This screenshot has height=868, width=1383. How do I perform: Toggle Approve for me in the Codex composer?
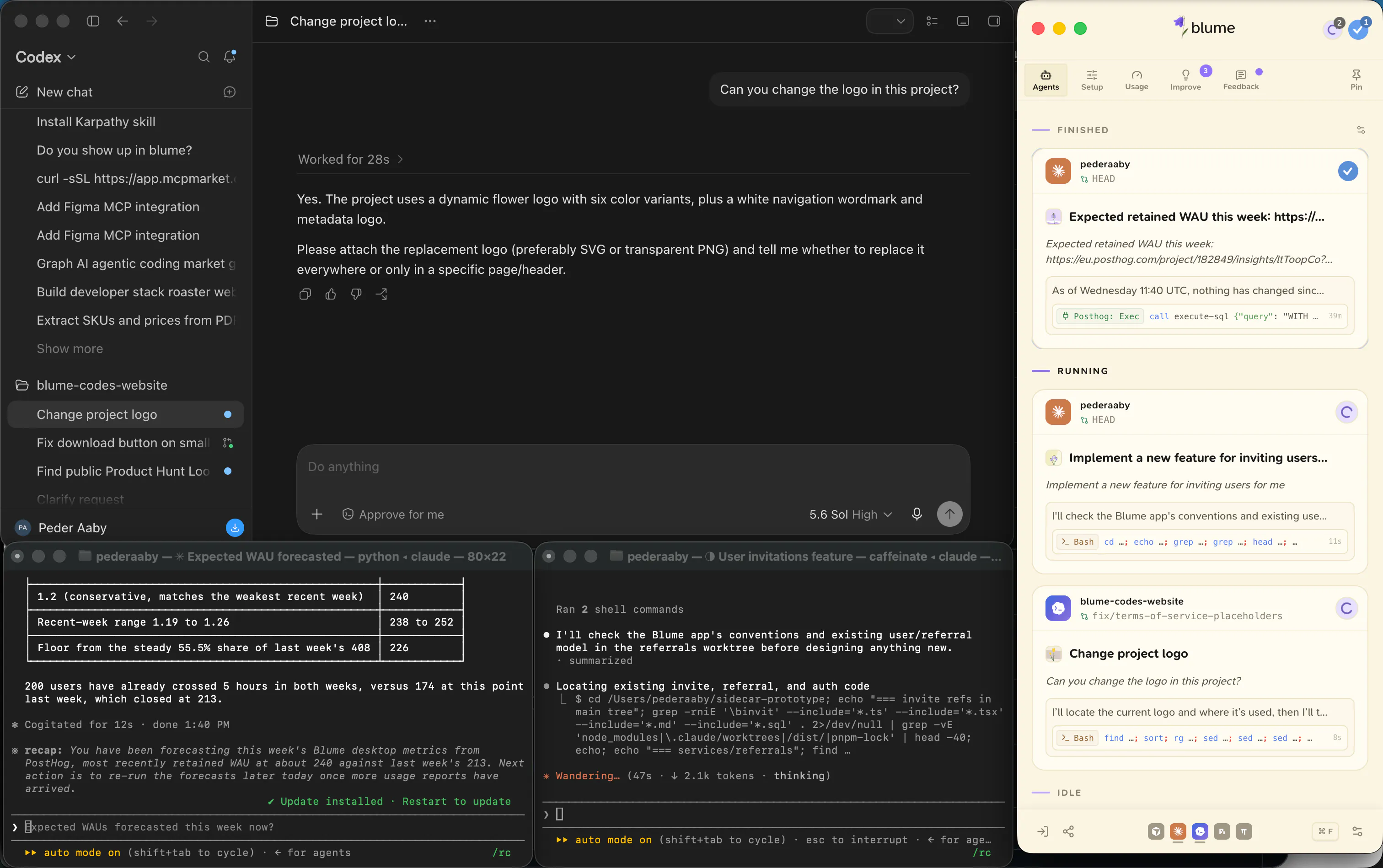coord(393,514)
